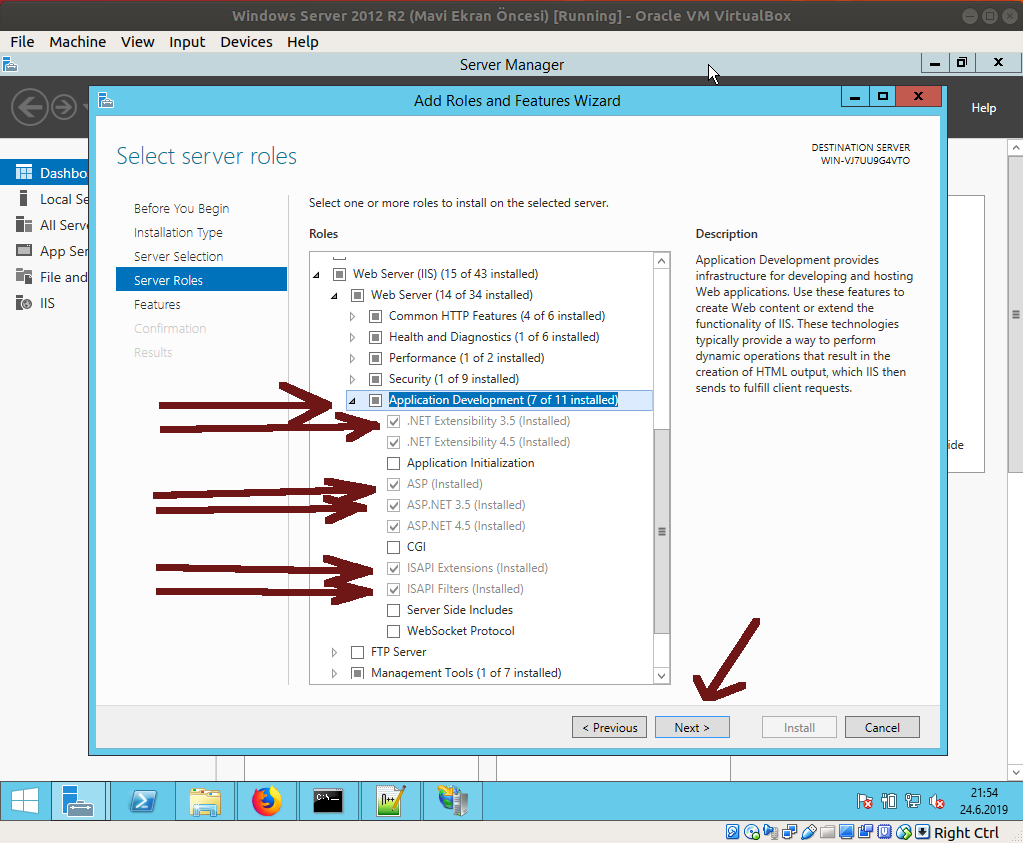Go to the Features step
This screenshot has height=843, width=1023.
click(x=157, y=304)
